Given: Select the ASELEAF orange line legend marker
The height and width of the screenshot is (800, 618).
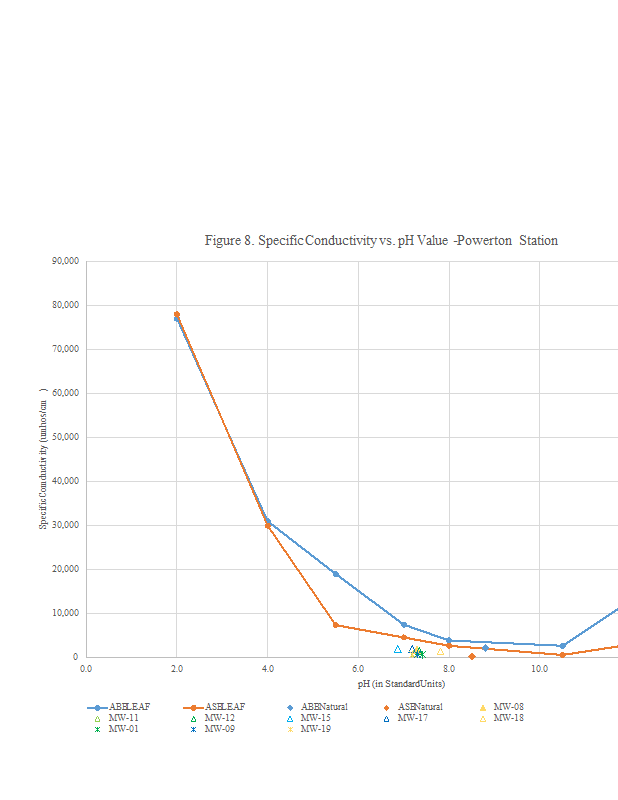Looking at the screenshot, I should (x=194, y=707).
